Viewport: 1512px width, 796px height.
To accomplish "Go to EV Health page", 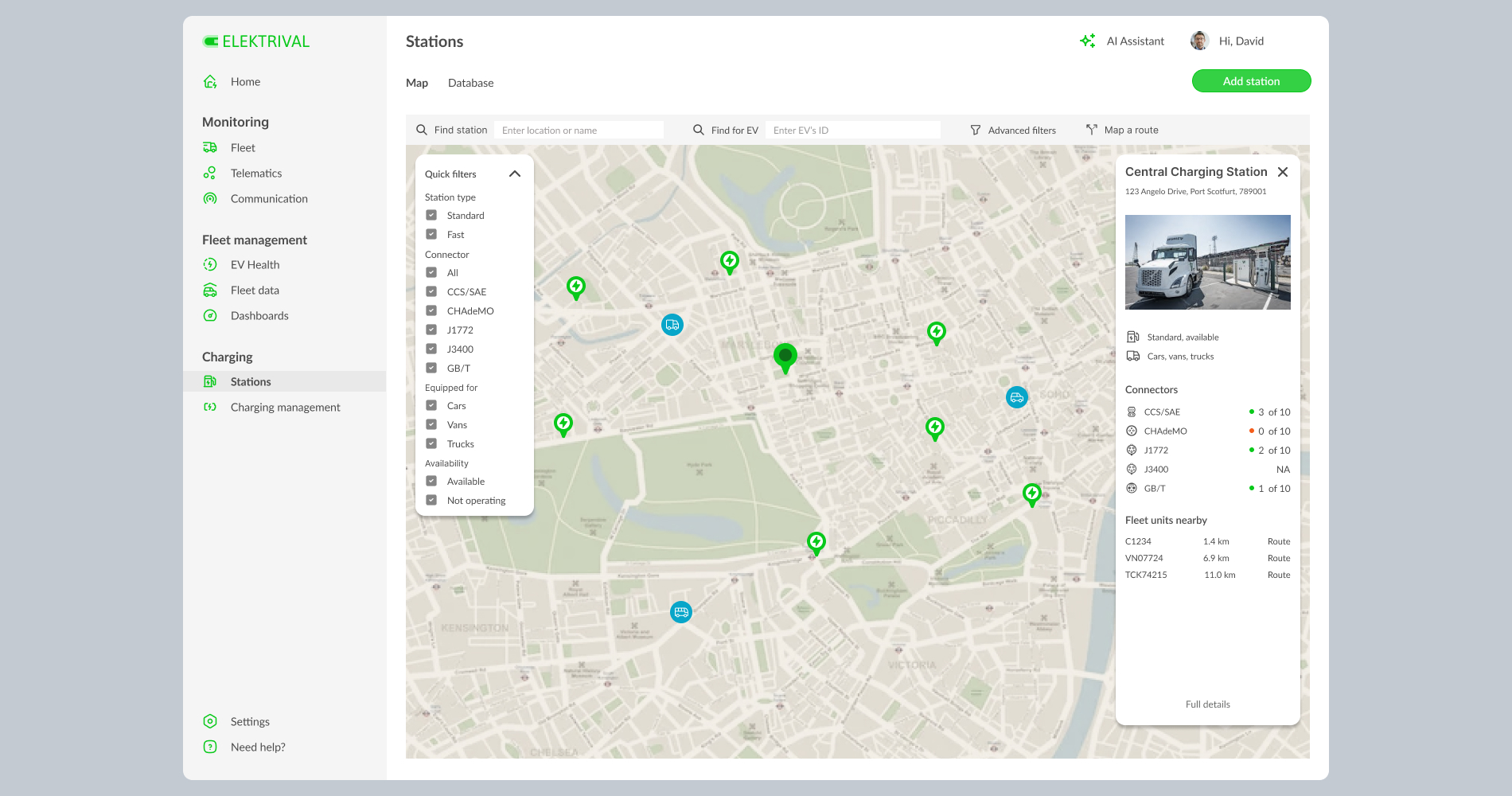I will pos(255,264).
